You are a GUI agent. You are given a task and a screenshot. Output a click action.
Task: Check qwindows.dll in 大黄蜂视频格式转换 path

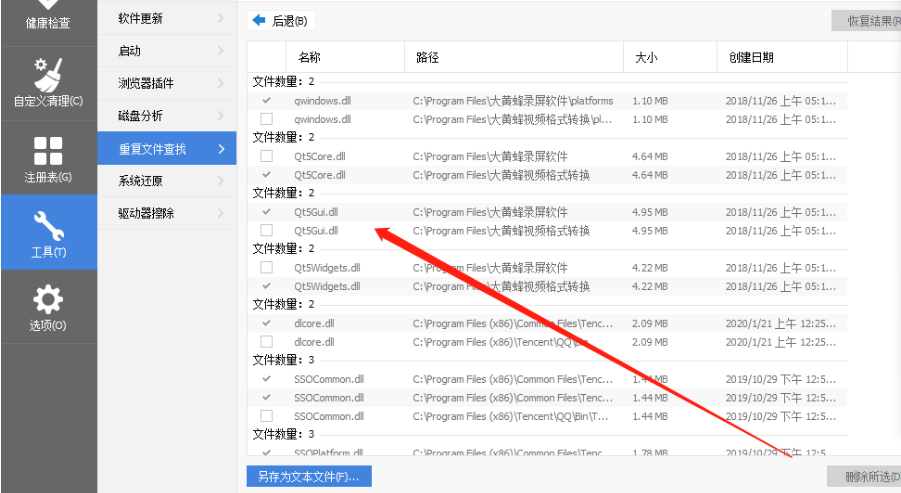click(x=266, y=119)
